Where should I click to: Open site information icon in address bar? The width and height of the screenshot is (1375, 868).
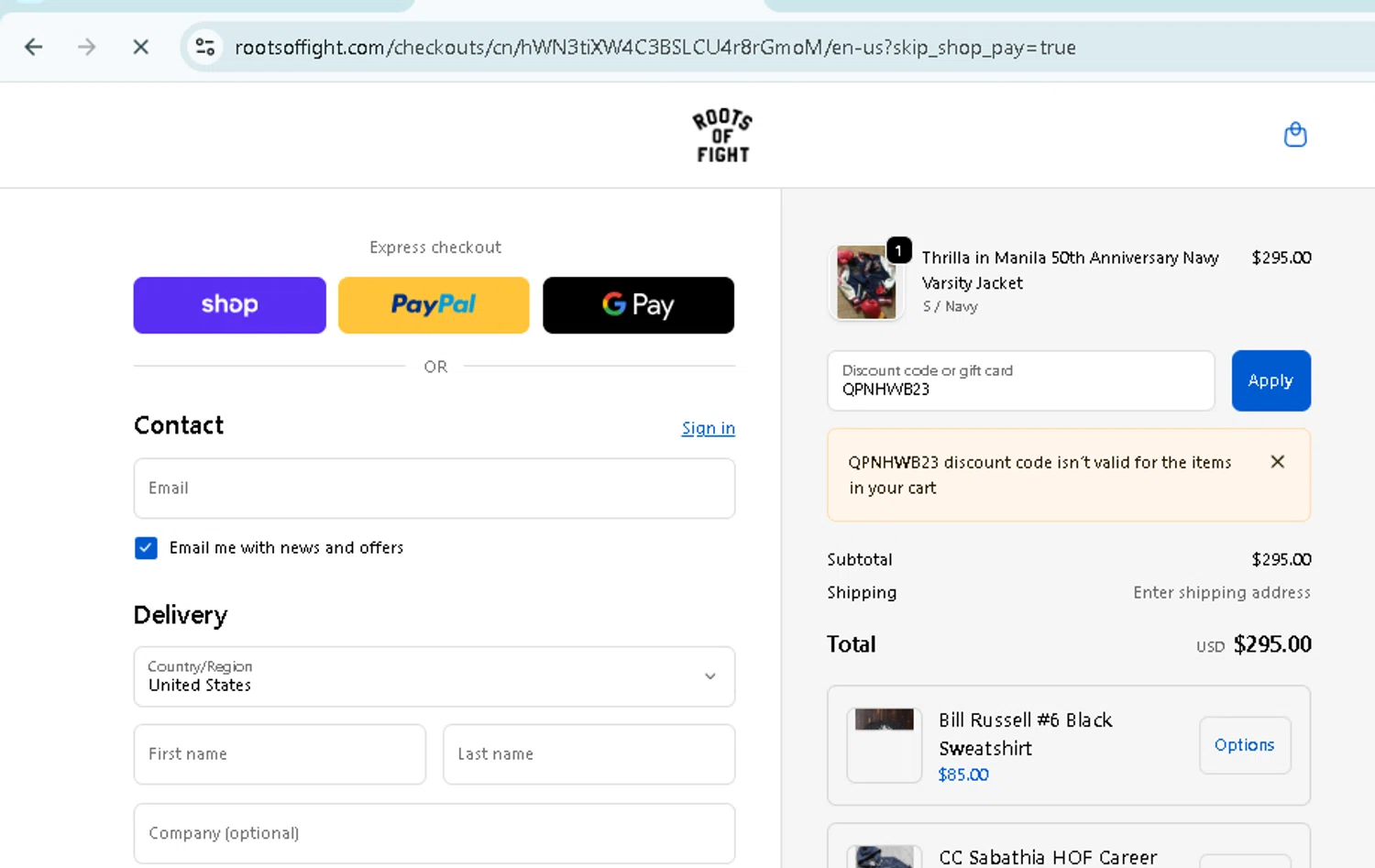tap(205, 47)
